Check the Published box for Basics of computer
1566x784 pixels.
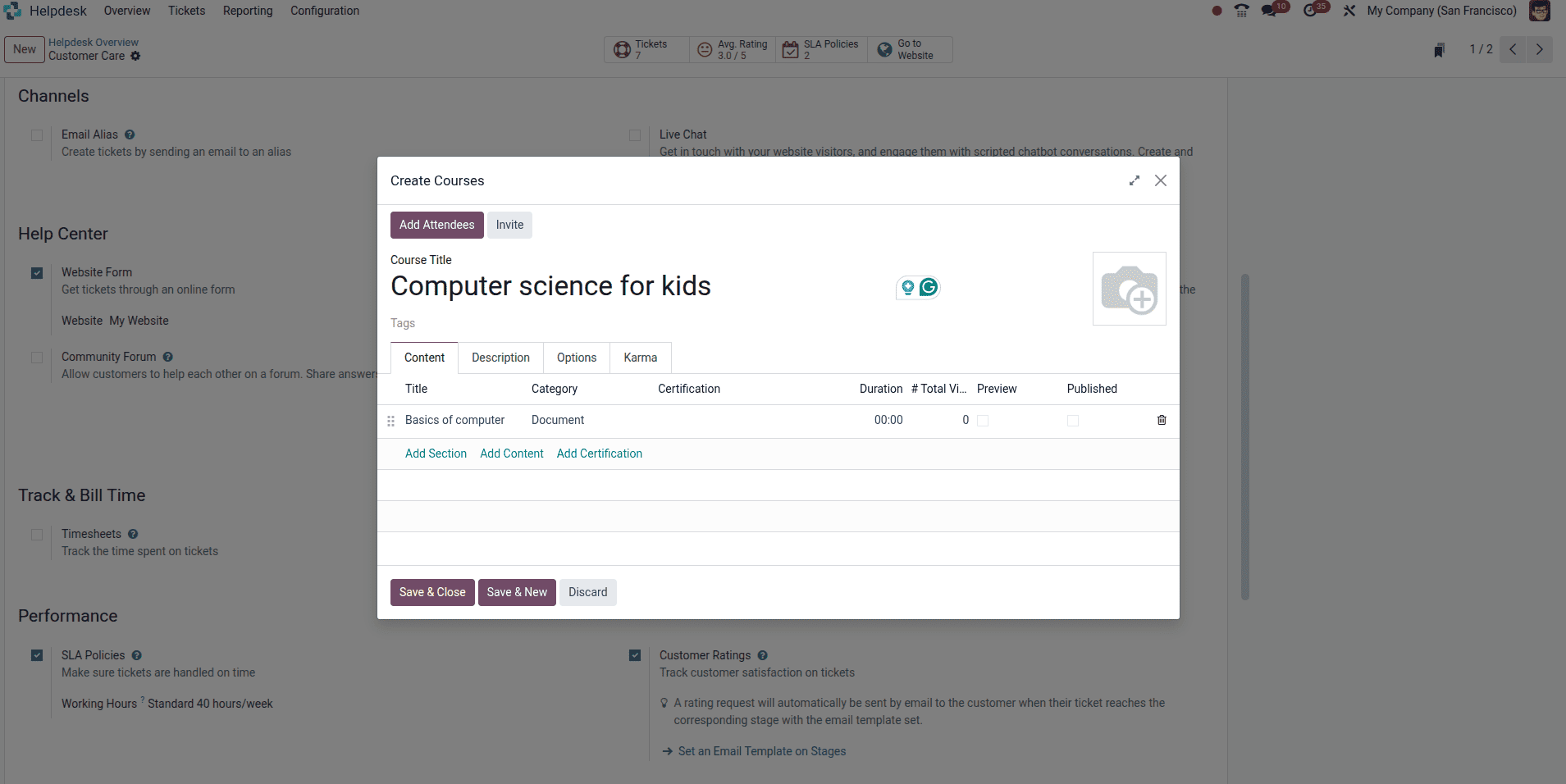(x=1071, y=420)
